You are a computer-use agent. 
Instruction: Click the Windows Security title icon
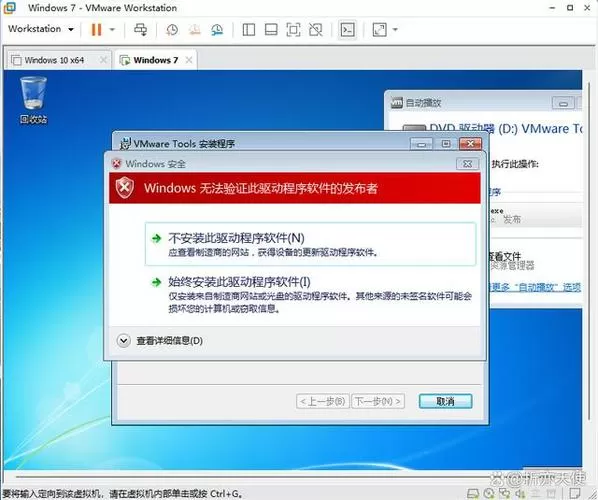click(116, 164)
